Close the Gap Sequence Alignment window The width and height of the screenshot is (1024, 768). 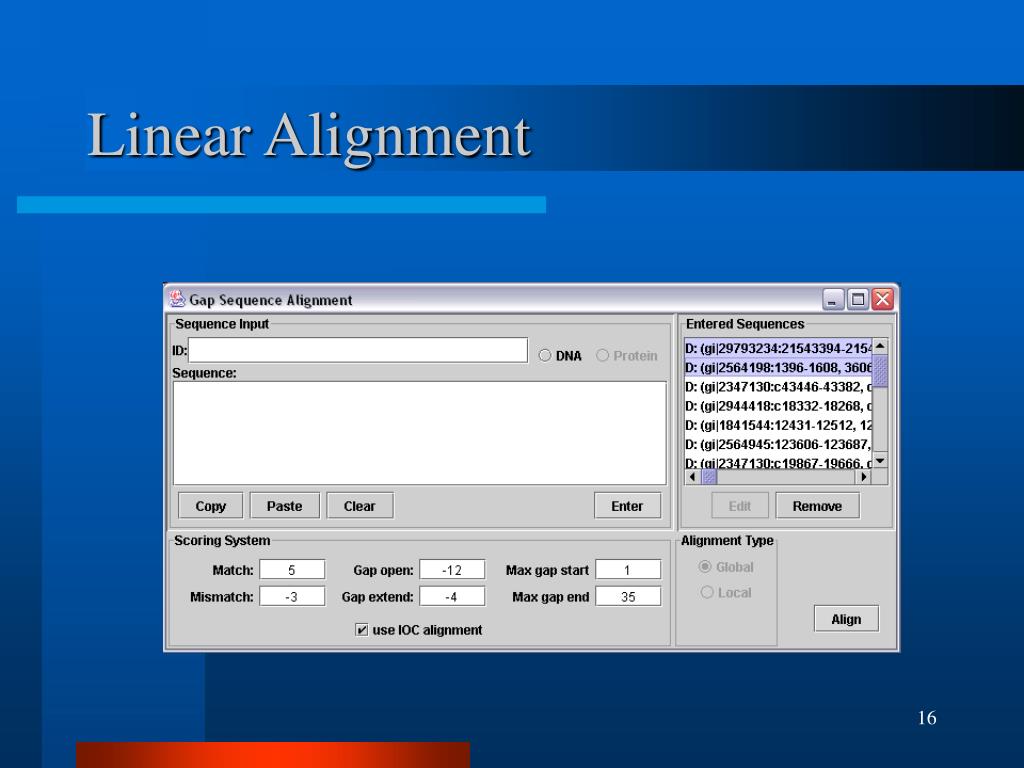point(882,299)
